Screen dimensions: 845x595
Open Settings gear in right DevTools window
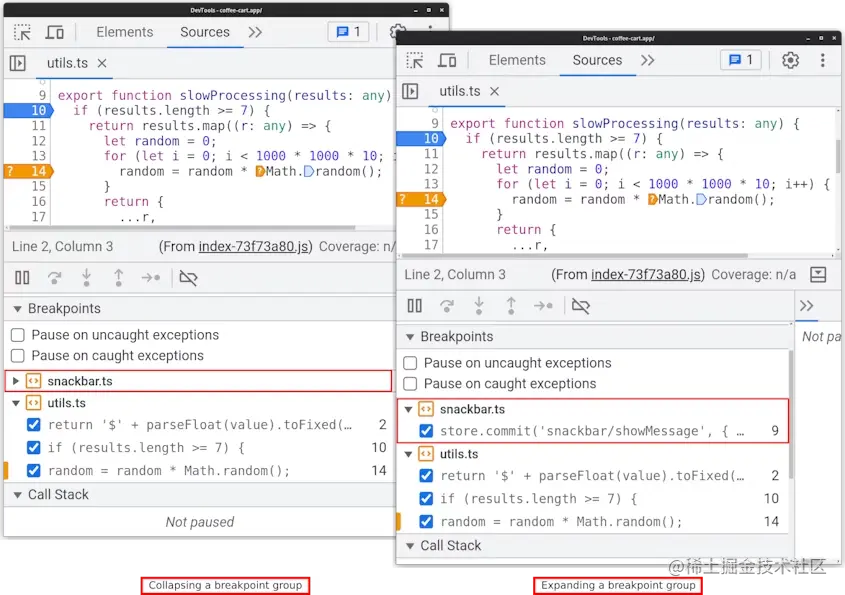coord(790,60)
